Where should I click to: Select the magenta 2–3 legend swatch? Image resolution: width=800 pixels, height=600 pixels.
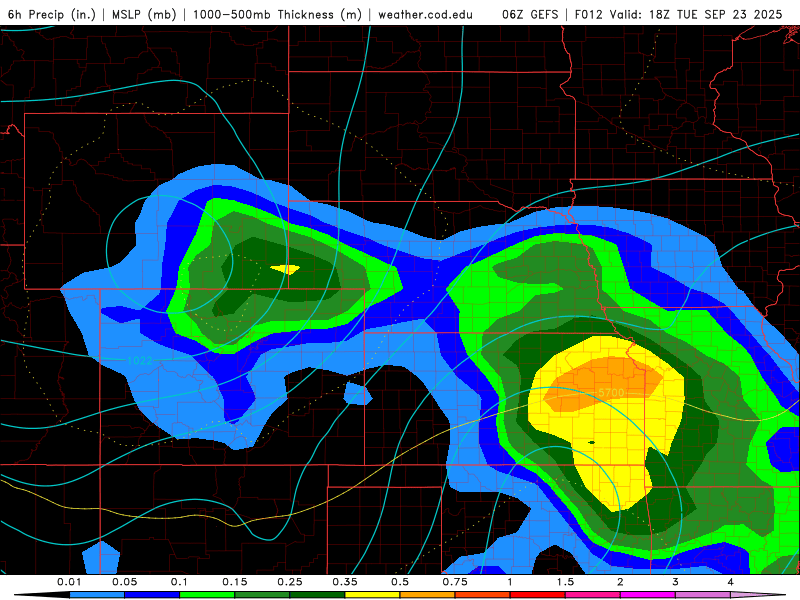648,595
